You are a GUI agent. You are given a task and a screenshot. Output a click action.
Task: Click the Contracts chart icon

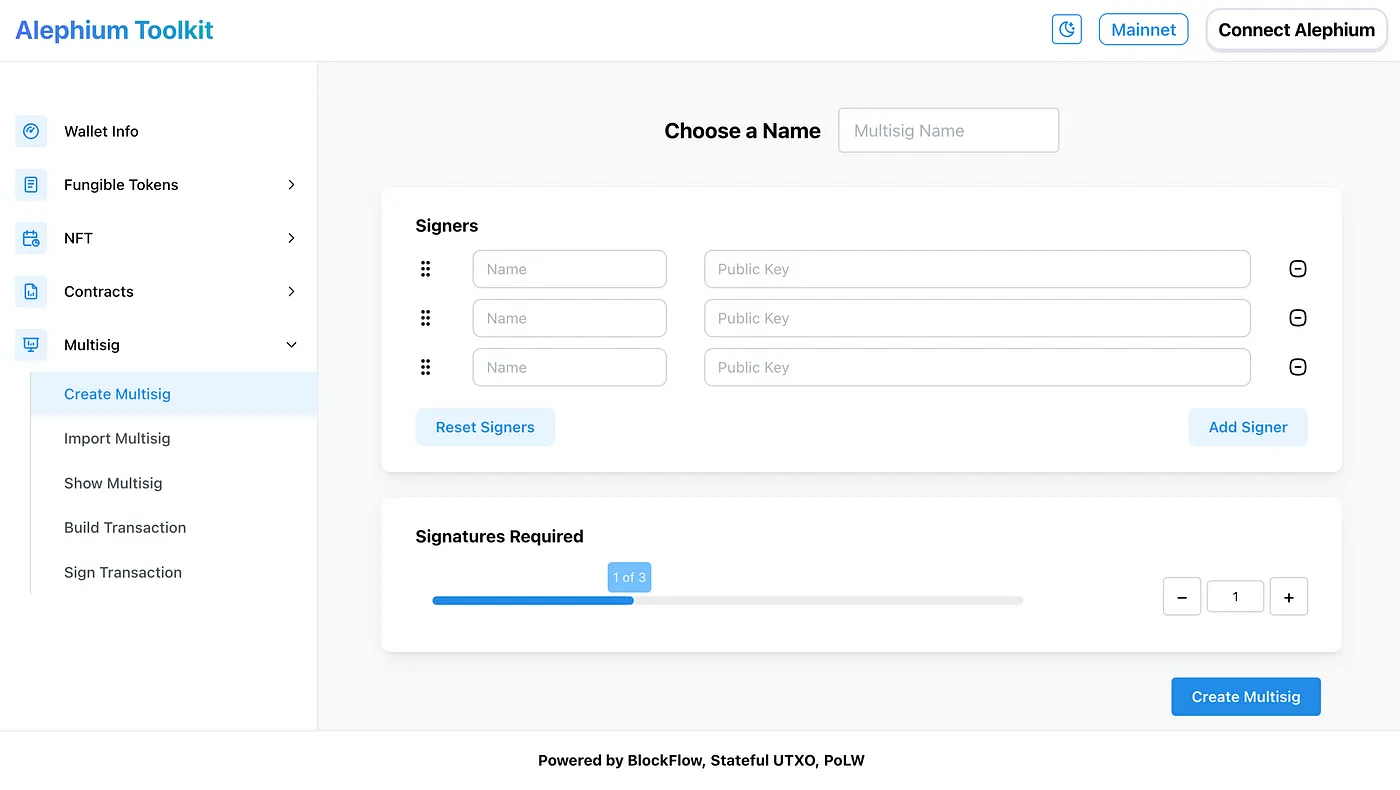click(x=31, y=292)
